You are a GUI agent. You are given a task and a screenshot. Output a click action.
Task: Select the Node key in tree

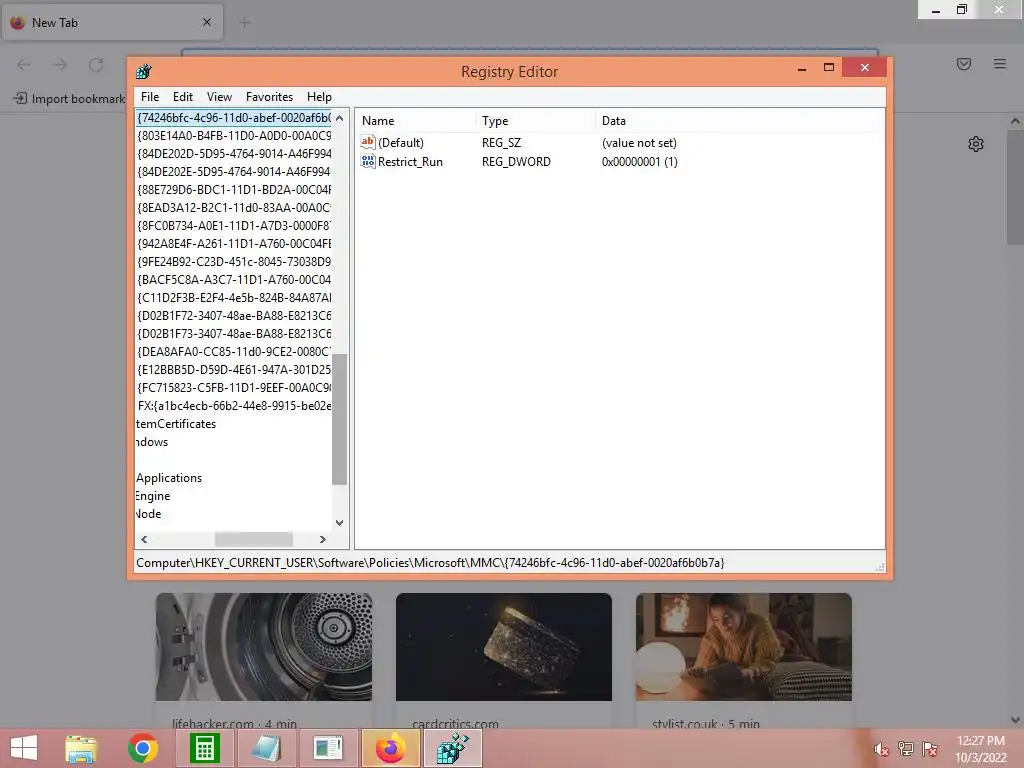[x=149, y=514]
